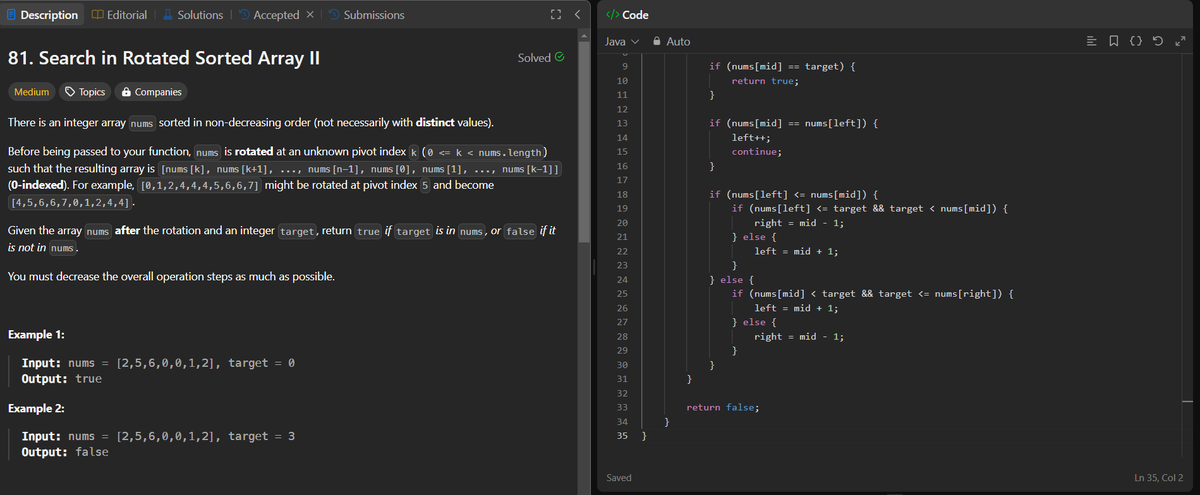Click the Code panel's green code-brackets icon
The image size is (1200, 495).
click(x=612, y=15)
